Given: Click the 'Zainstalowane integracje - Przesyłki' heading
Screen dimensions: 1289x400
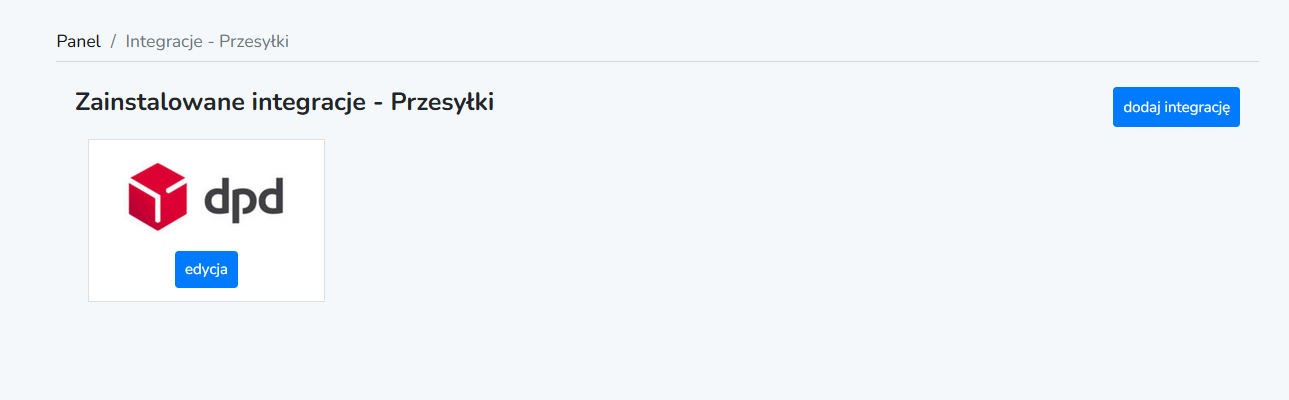Looking at the screenshot, I should coord(284,102).
